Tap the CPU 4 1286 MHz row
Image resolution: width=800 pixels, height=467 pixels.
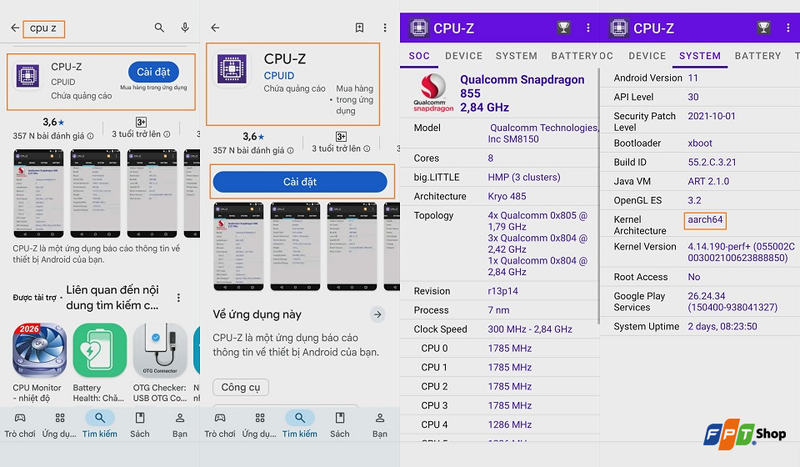pyautogui.click(x=500, y=425)
